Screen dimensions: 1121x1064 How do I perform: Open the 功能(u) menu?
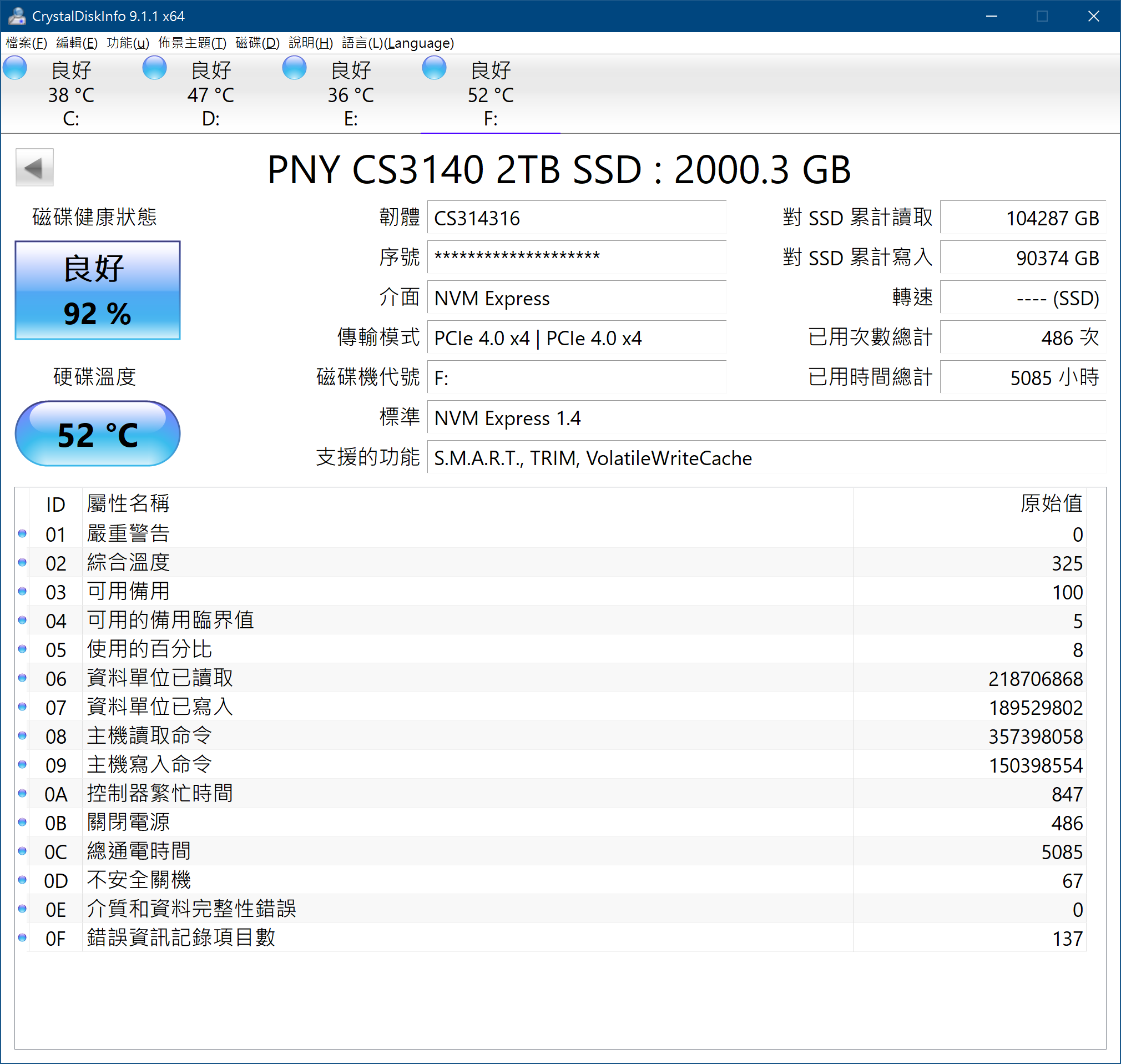[128, 43]
